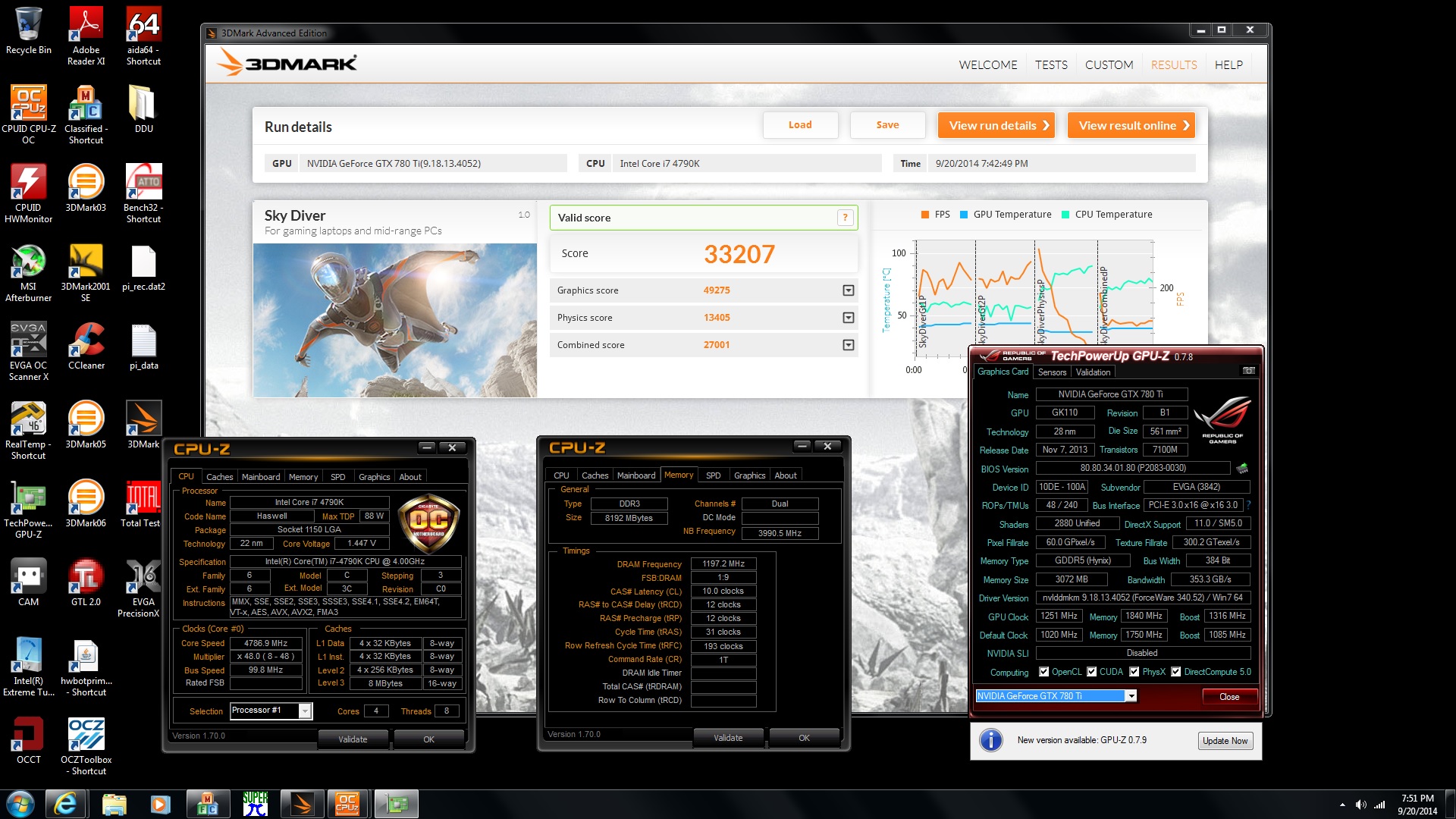Open Internet Explorer from taskbar
Screen dimensions: 1456x819
tap(66, 804)
